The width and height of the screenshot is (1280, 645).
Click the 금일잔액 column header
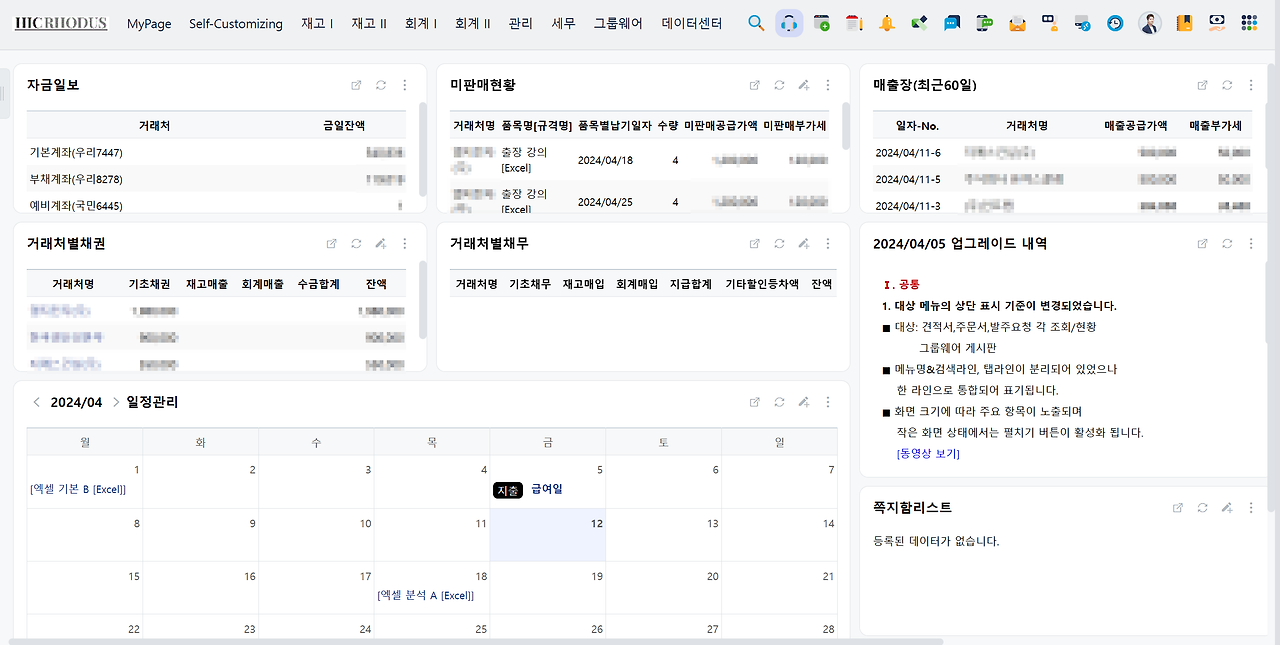point(344,126)
